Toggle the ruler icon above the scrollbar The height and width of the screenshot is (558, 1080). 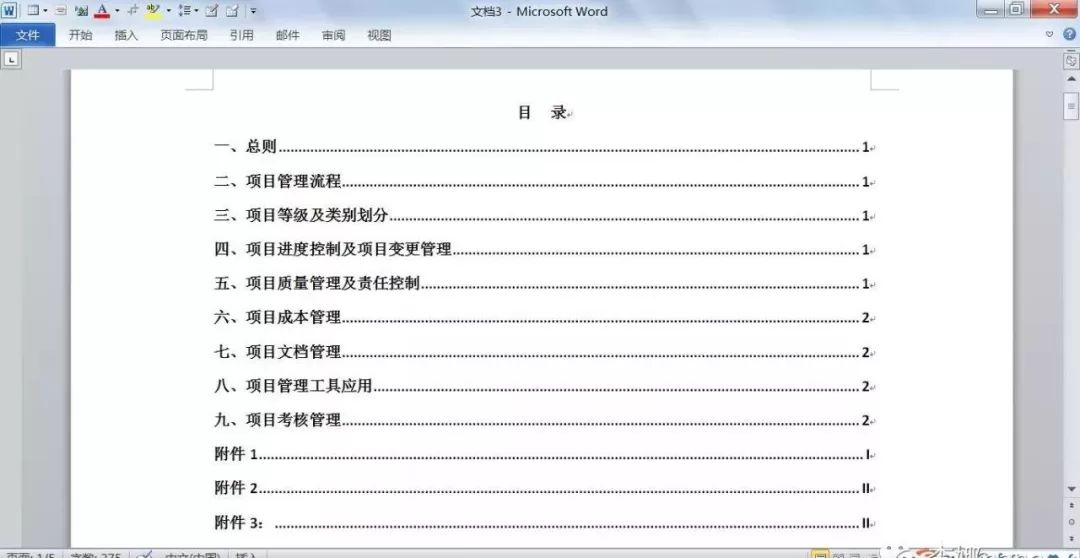click(x=1070, y=61)
